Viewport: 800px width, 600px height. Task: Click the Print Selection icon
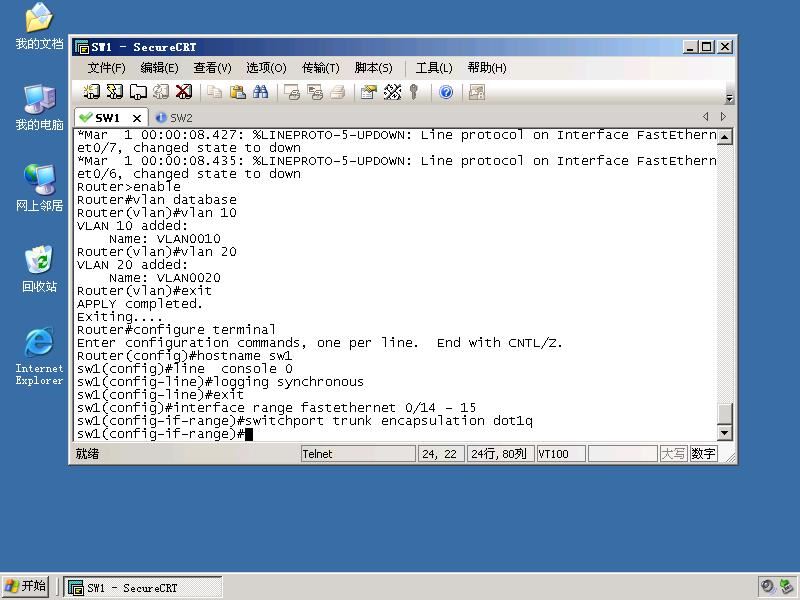(x=315, y=92)
